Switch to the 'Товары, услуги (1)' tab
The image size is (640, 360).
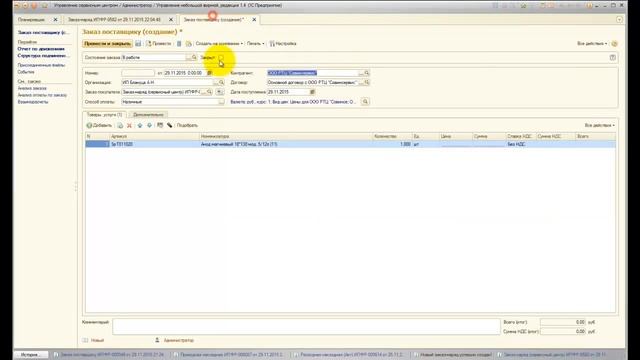(104, 115)
